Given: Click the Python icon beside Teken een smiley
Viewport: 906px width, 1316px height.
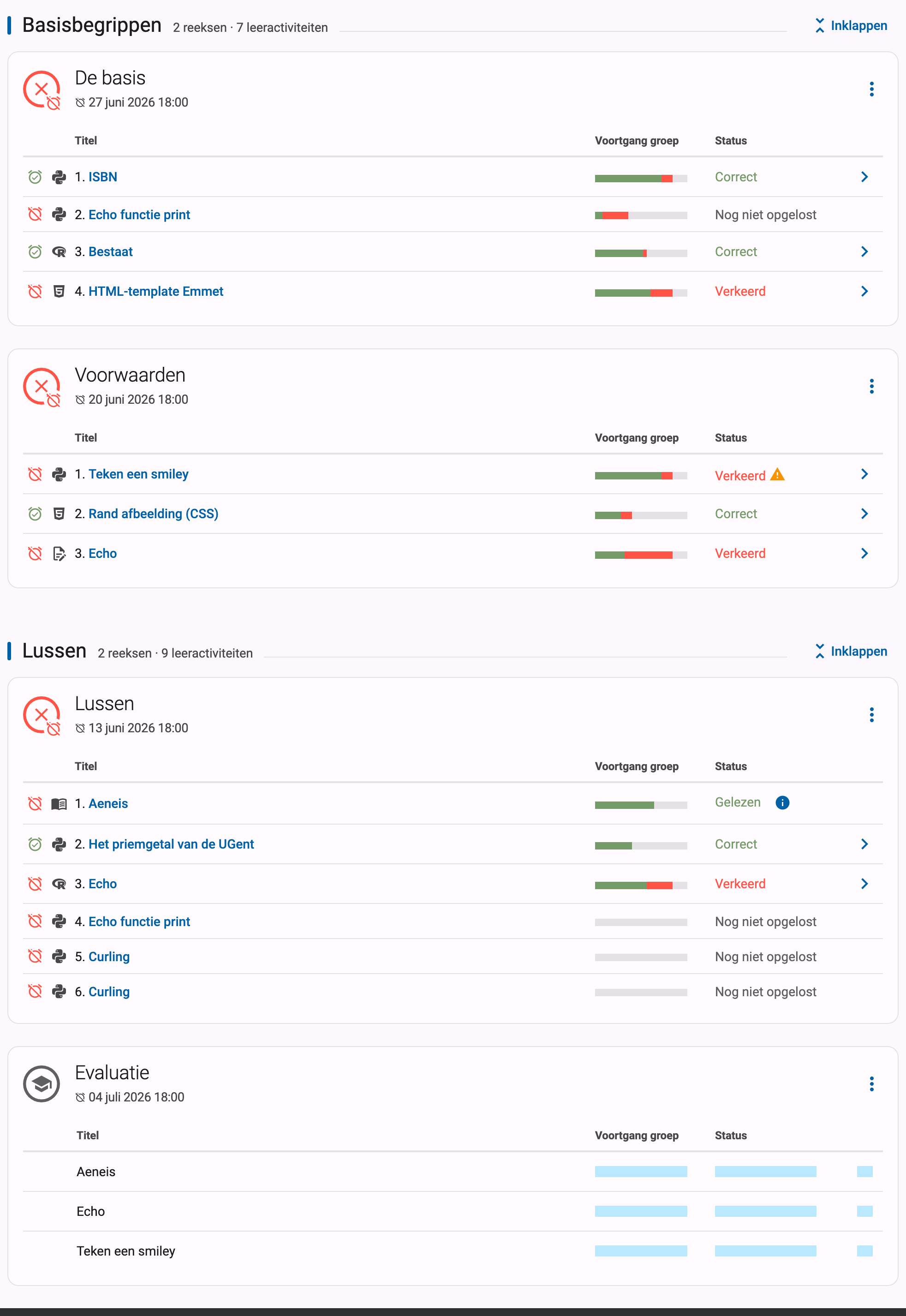Looking at the screenshot, I should tap(59, 474).
